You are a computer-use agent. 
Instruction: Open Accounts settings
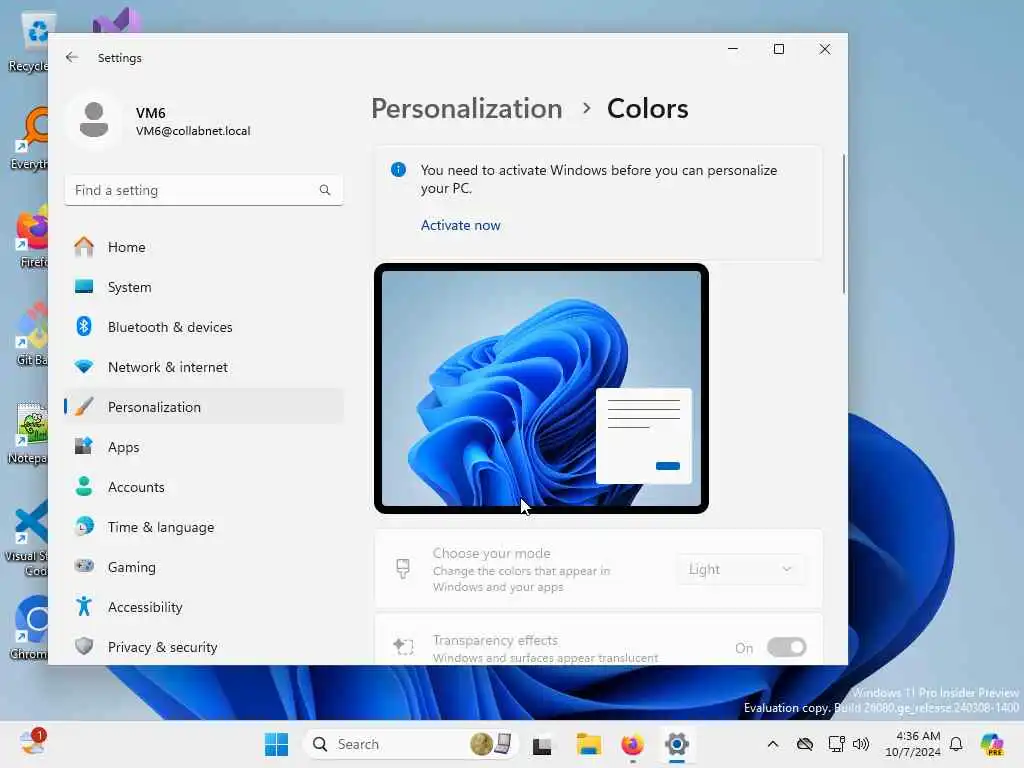pyautogui.click(x=204, y=487)
